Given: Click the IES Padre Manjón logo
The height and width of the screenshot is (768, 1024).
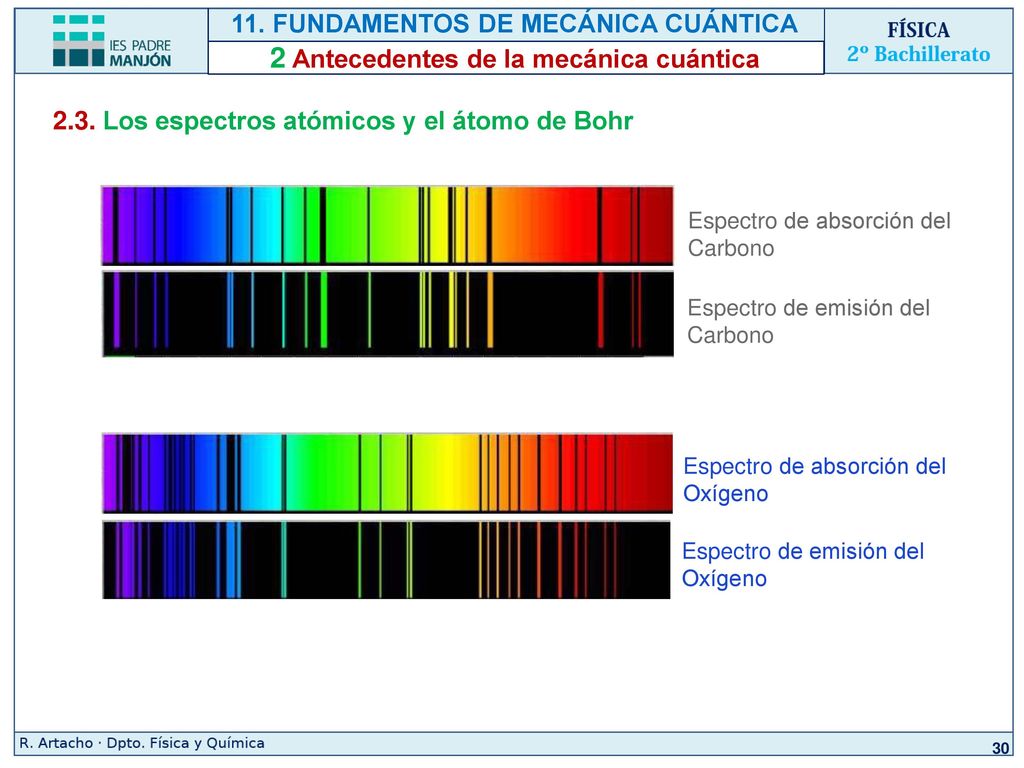Looking at the screenshot, I should point(112,41).
